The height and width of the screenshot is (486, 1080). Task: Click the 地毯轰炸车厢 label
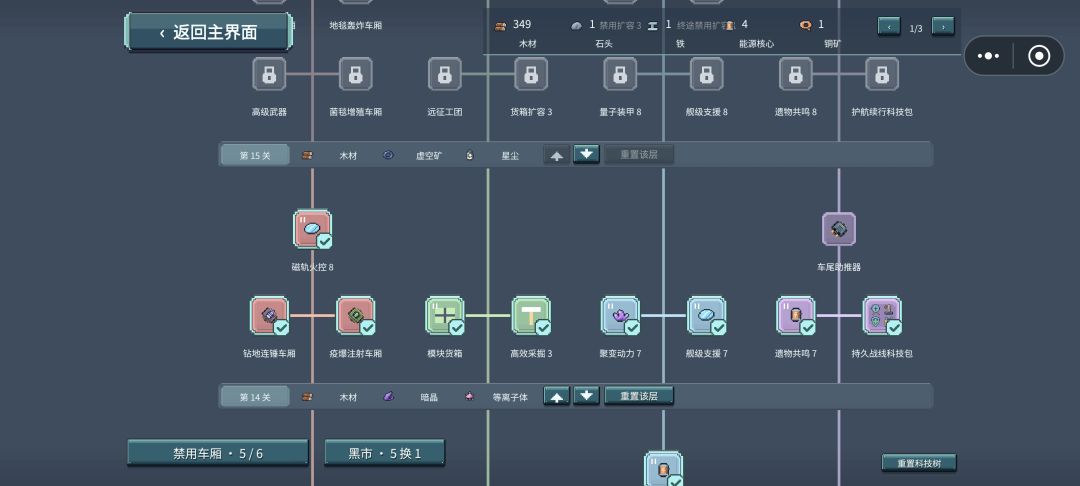355,25
